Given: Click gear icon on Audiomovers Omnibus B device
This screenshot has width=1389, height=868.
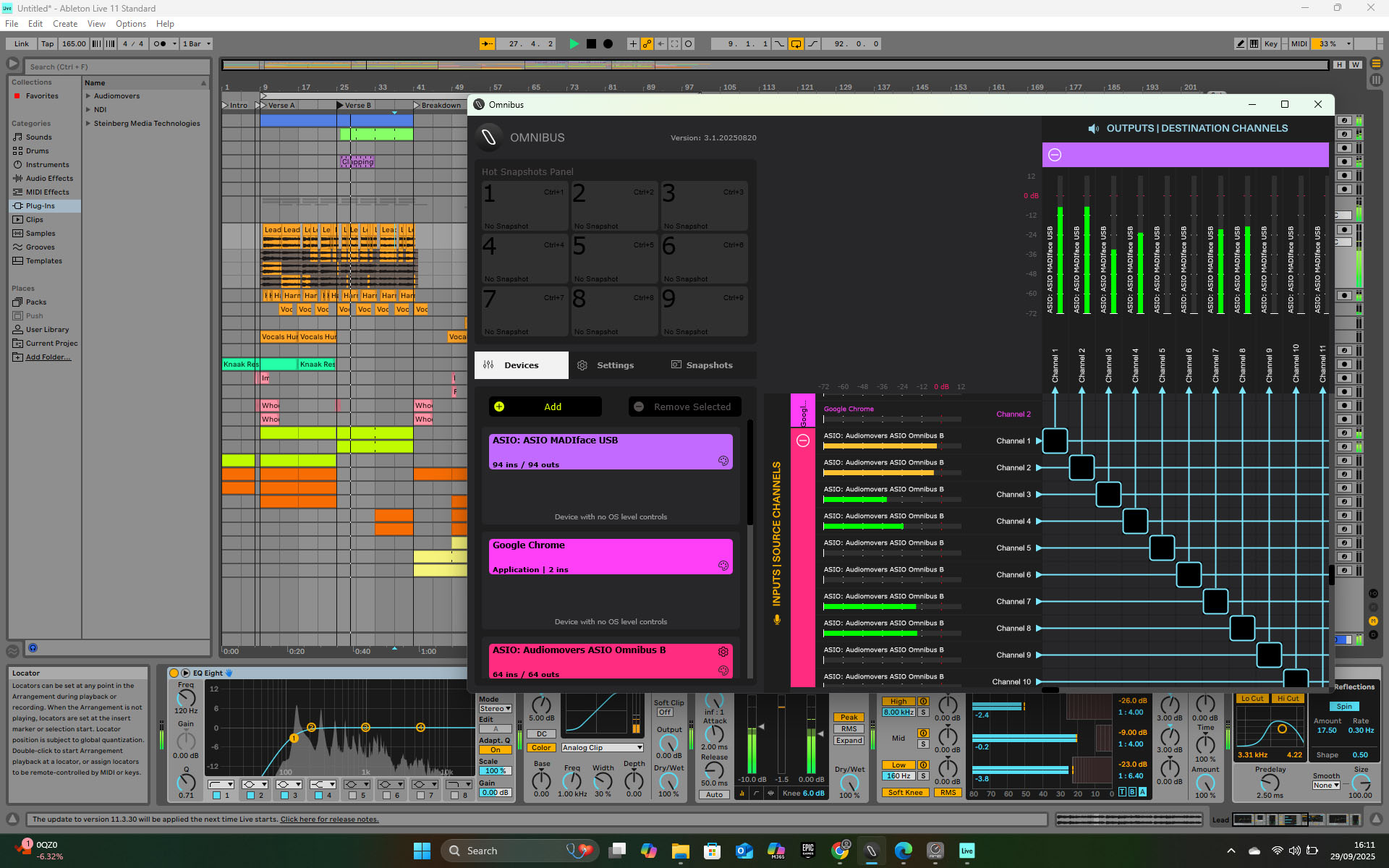Looking at the screenshot, I should [723, 652].
